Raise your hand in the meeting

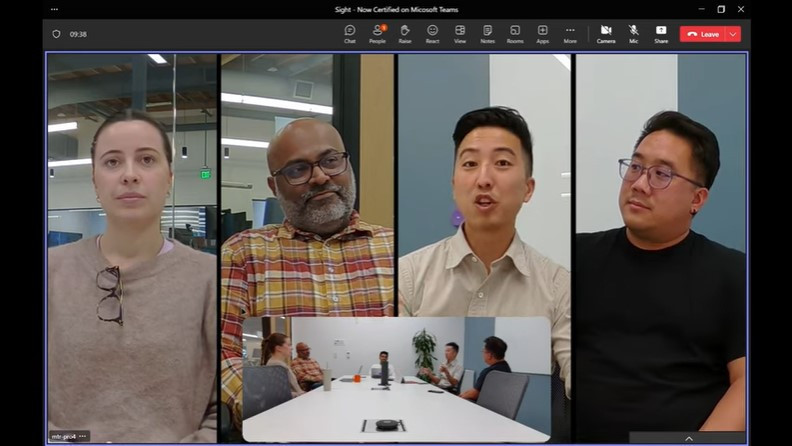tap(405, 33)
